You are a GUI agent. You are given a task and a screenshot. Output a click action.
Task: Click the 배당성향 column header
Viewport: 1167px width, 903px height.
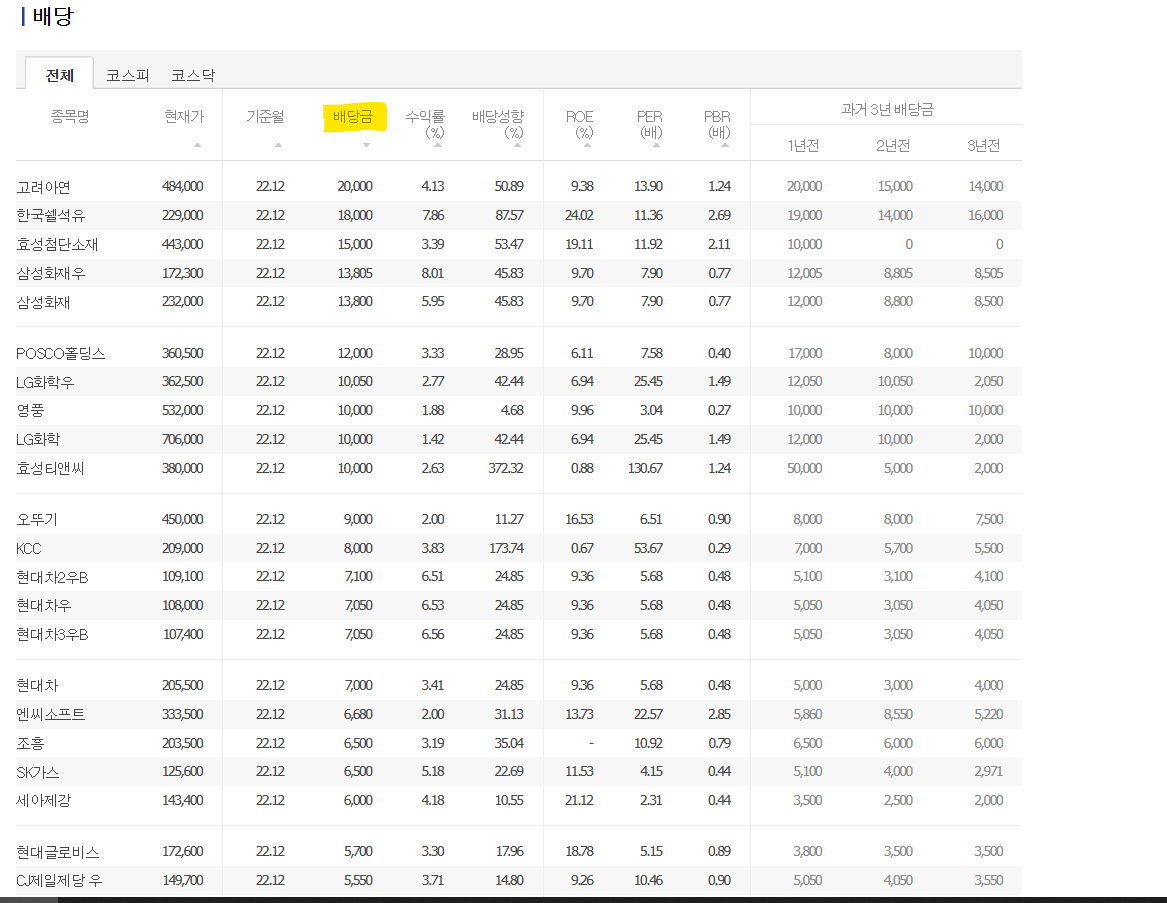498,124
